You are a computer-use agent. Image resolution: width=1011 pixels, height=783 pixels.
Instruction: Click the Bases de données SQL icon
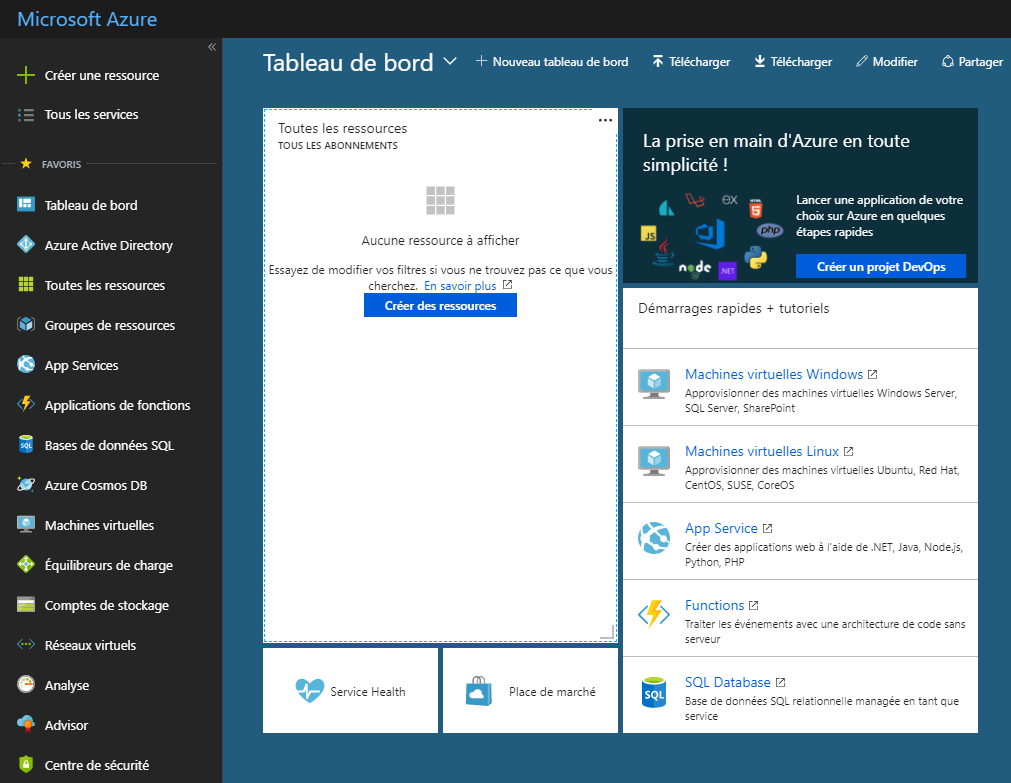26,444
